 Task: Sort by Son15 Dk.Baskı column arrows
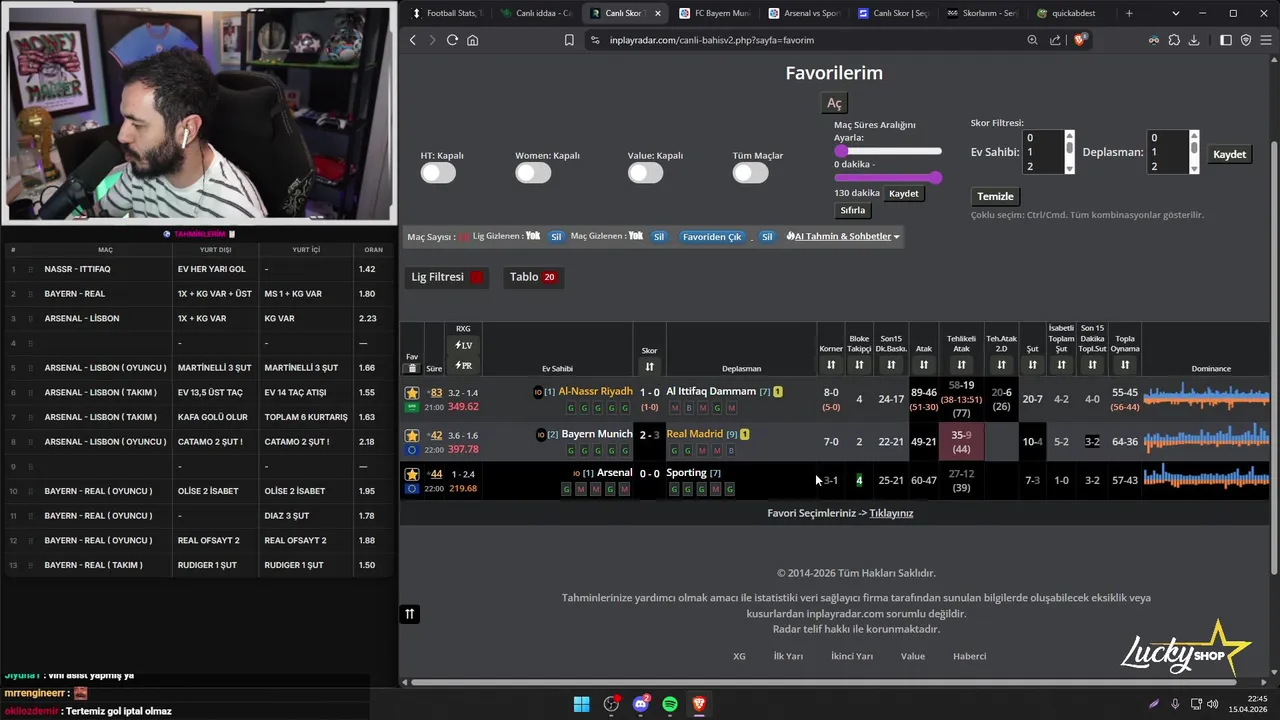(x=891, y=365)
